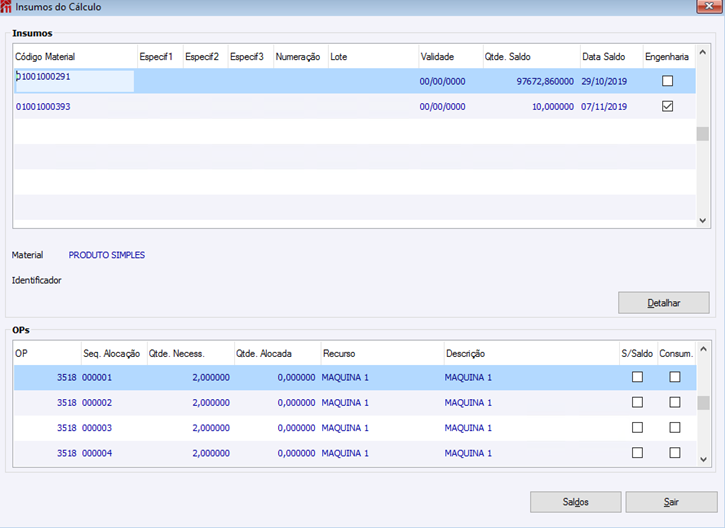Open Saldos via the button
This screenshot has width=725, height=528.
click(x=575, y=502)
